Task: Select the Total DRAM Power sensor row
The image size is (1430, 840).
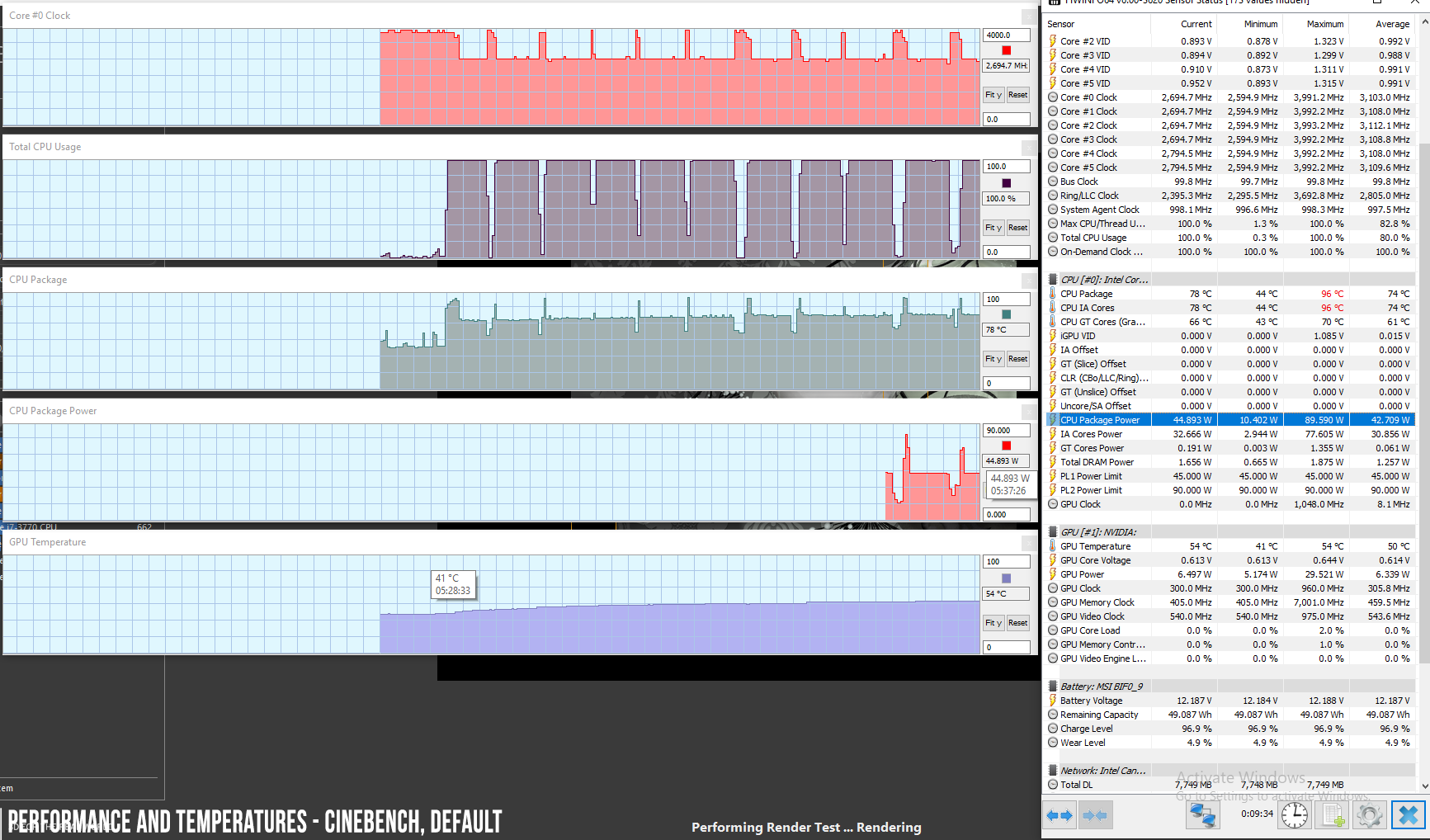Action: tap(1230, 462)
